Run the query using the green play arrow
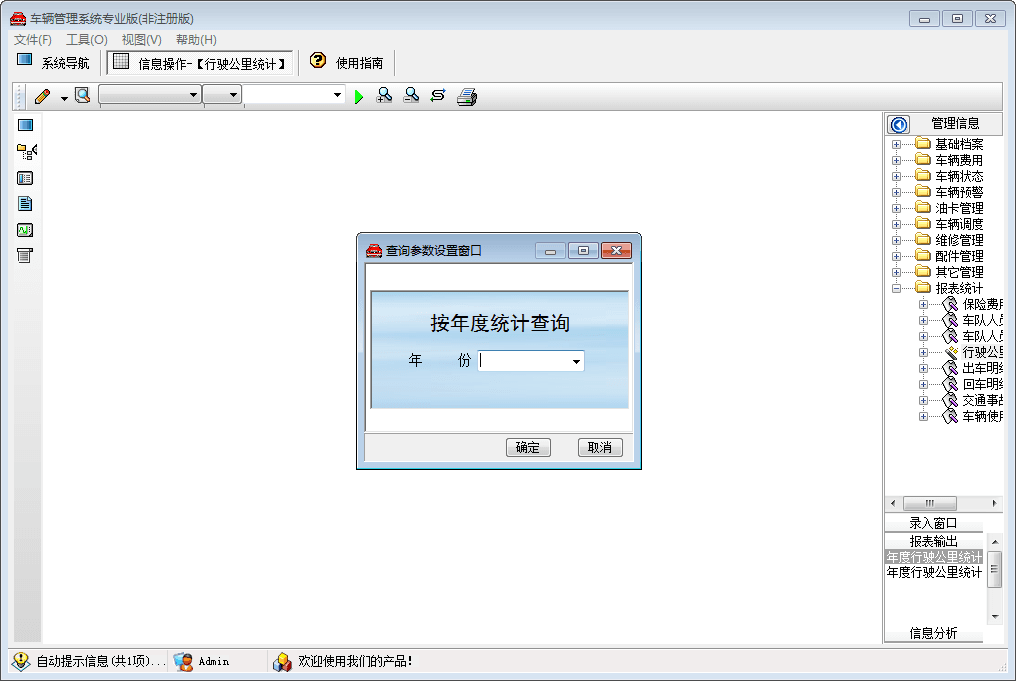This screenshot has height=681, width=1016. click(359, 95)
